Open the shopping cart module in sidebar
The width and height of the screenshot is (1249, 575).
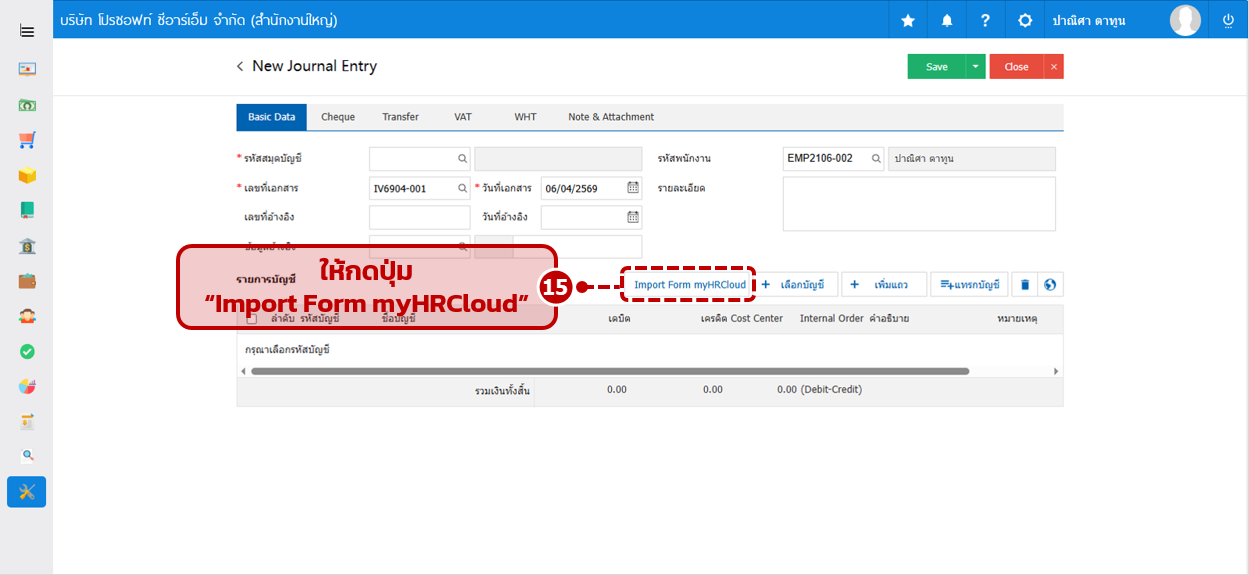tap(27, 140)
